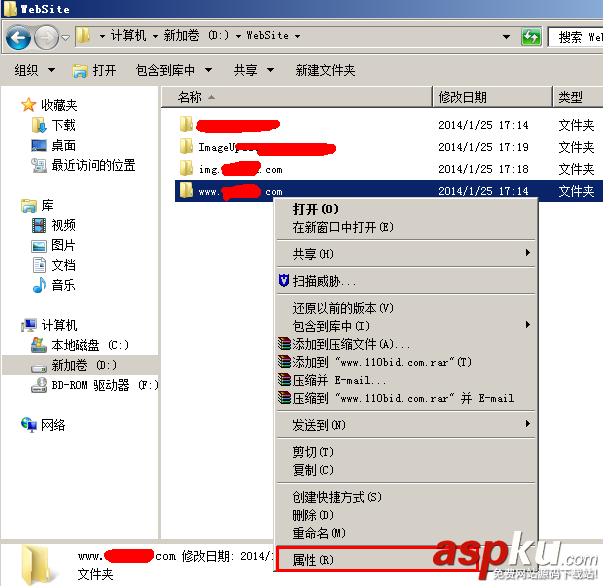Viewport: 603px width, 586px height.
Task: Select the first redacted folder in list
Action: click(230, 125)
